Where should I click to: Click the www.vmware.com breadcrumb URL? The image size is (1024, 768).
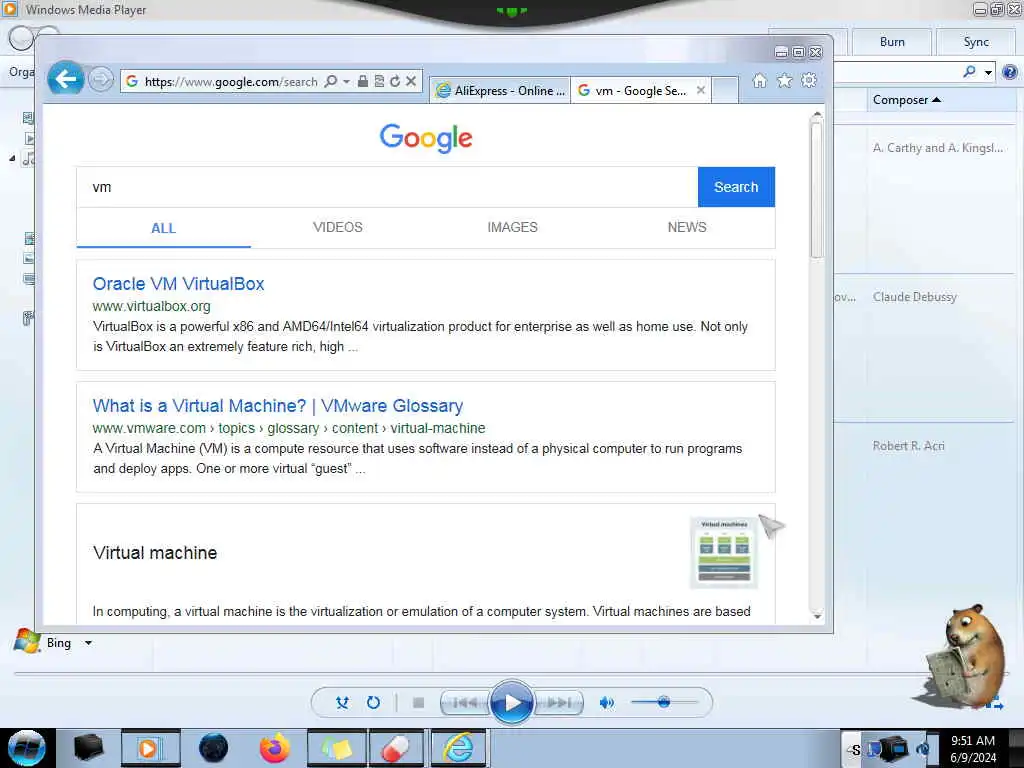[x=289, y=428]
